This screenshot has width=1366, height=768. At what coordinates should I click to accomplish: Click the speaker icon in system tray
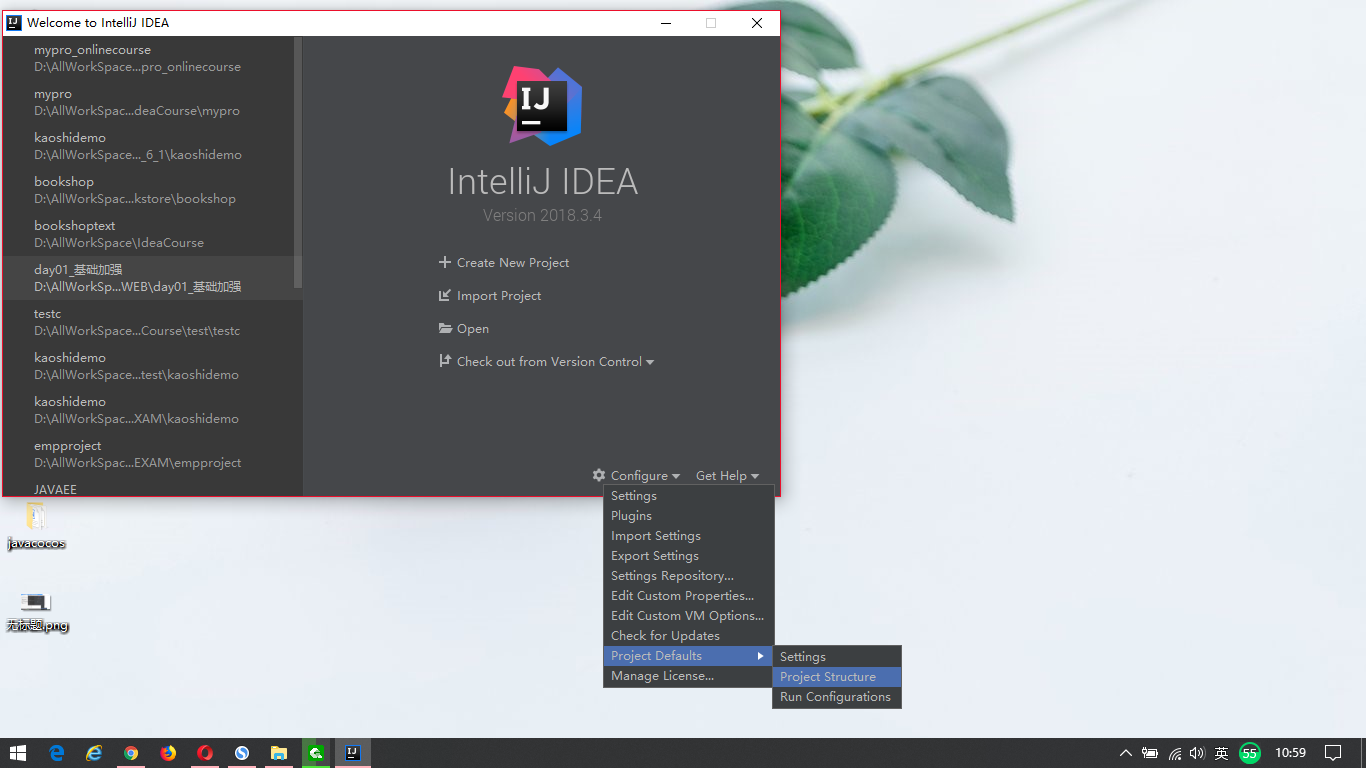(1197, 753)
